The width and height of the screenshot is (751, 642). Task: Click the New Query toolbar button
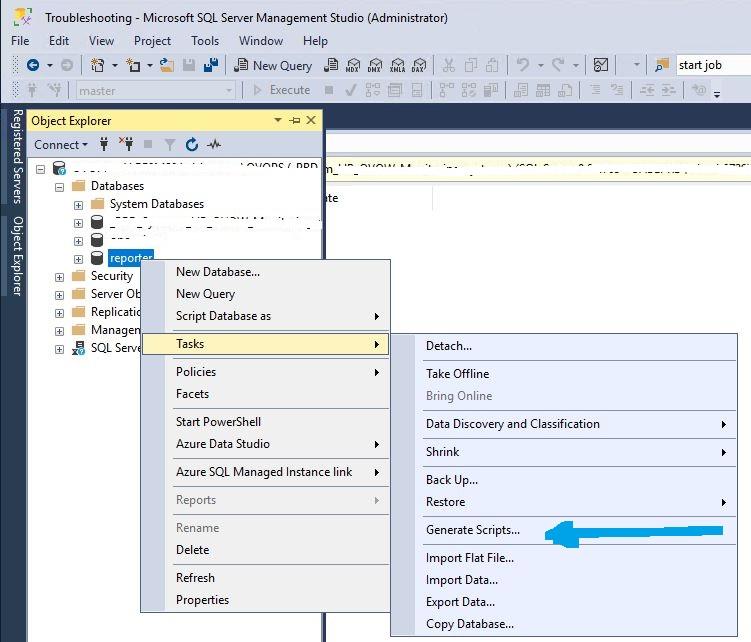[x=273, y=65]
